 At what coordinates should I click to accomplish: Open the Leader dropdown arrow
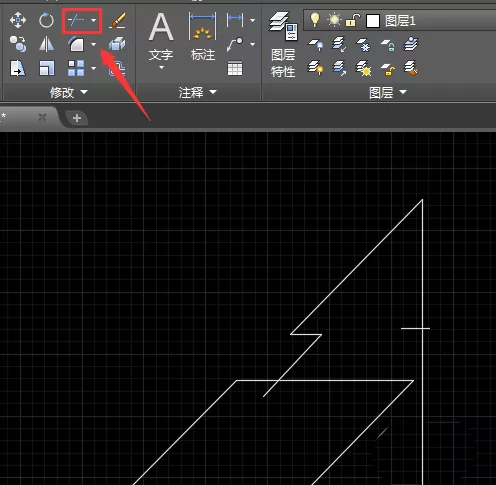pyautogui.click(x=253, y=44)
